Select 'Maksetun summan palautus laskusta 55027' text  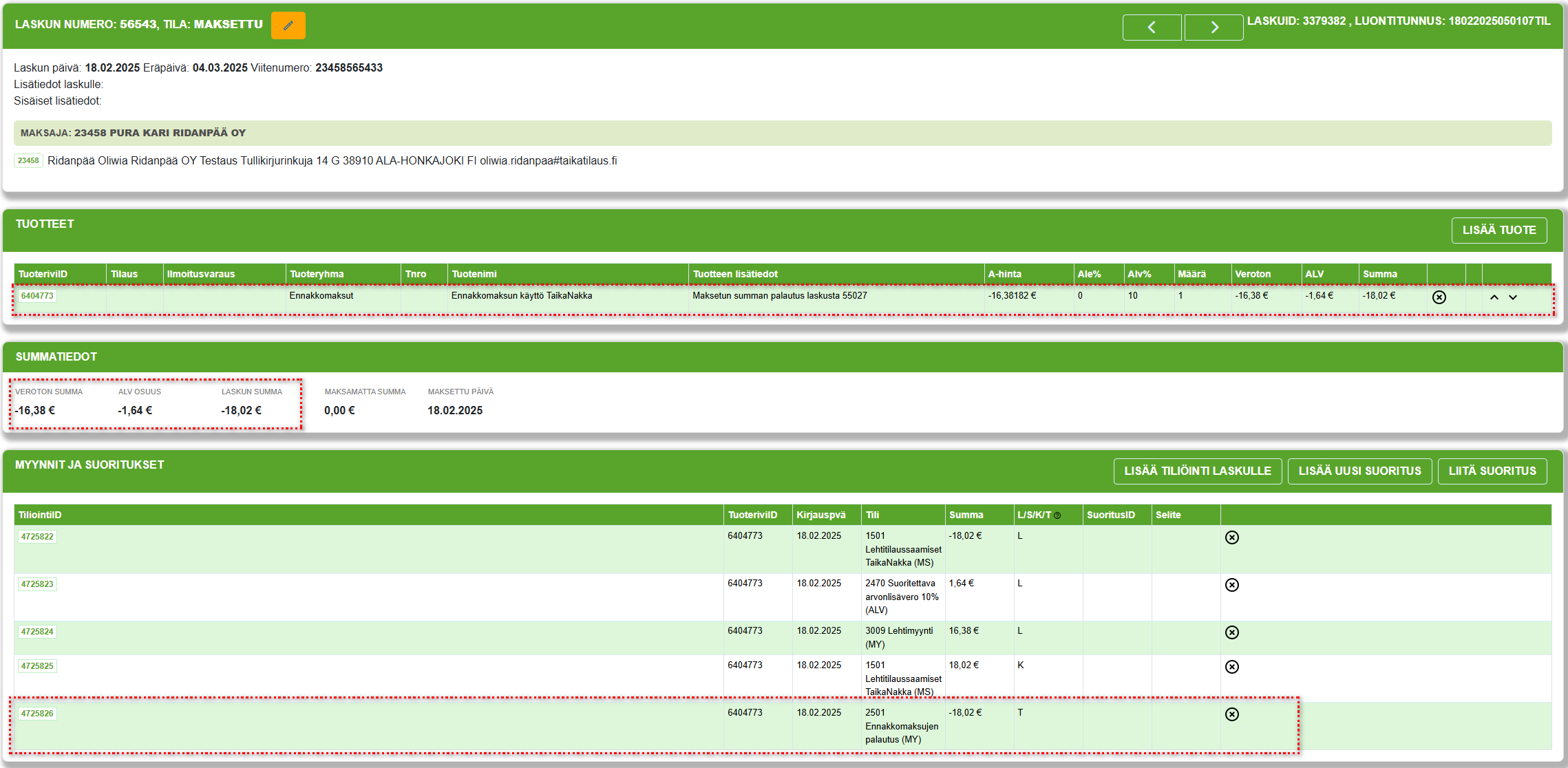pyautogui.click(x=779, y=296)
